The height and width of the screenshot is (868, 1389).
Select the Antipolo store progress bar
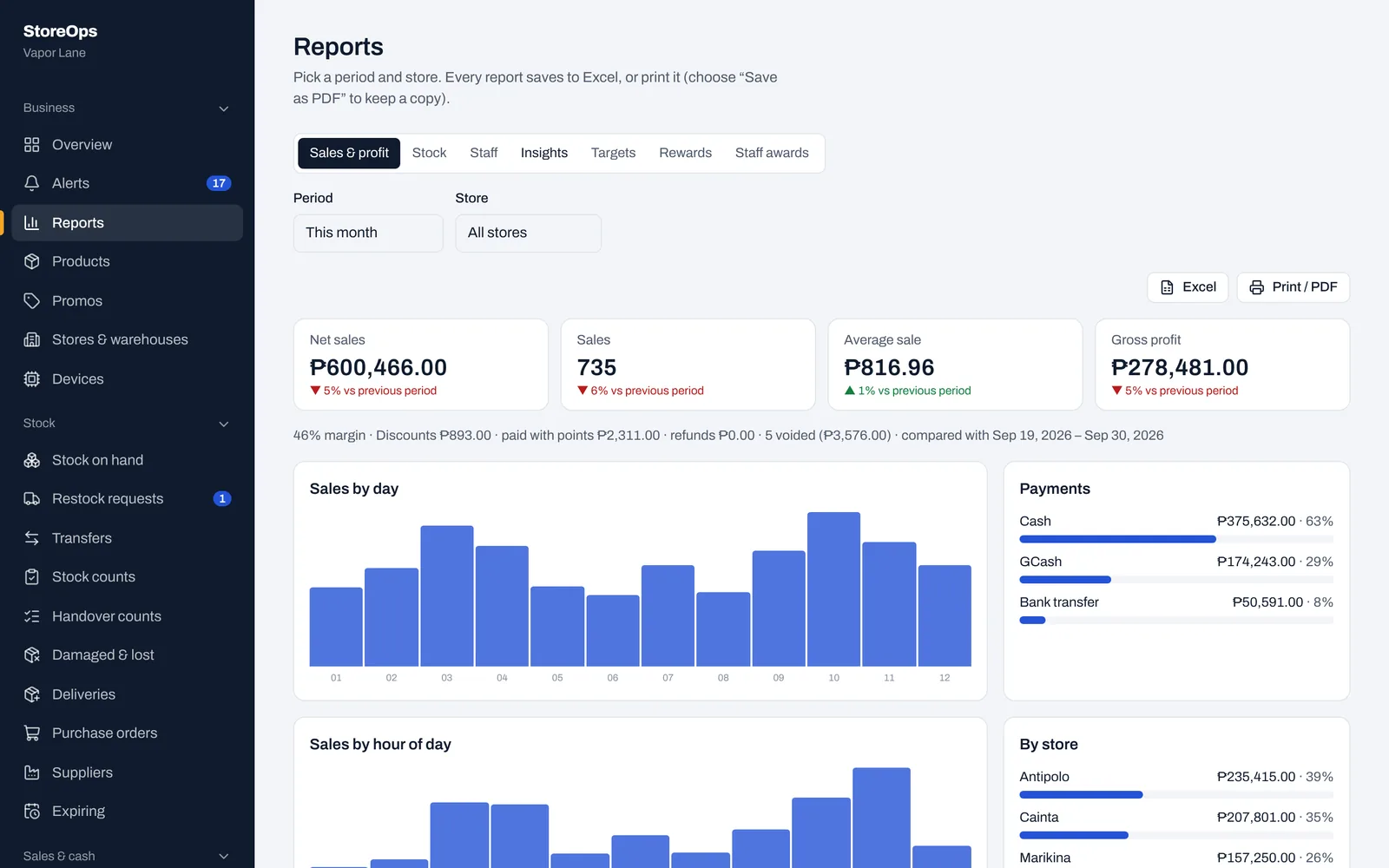tap(1176, 795)
